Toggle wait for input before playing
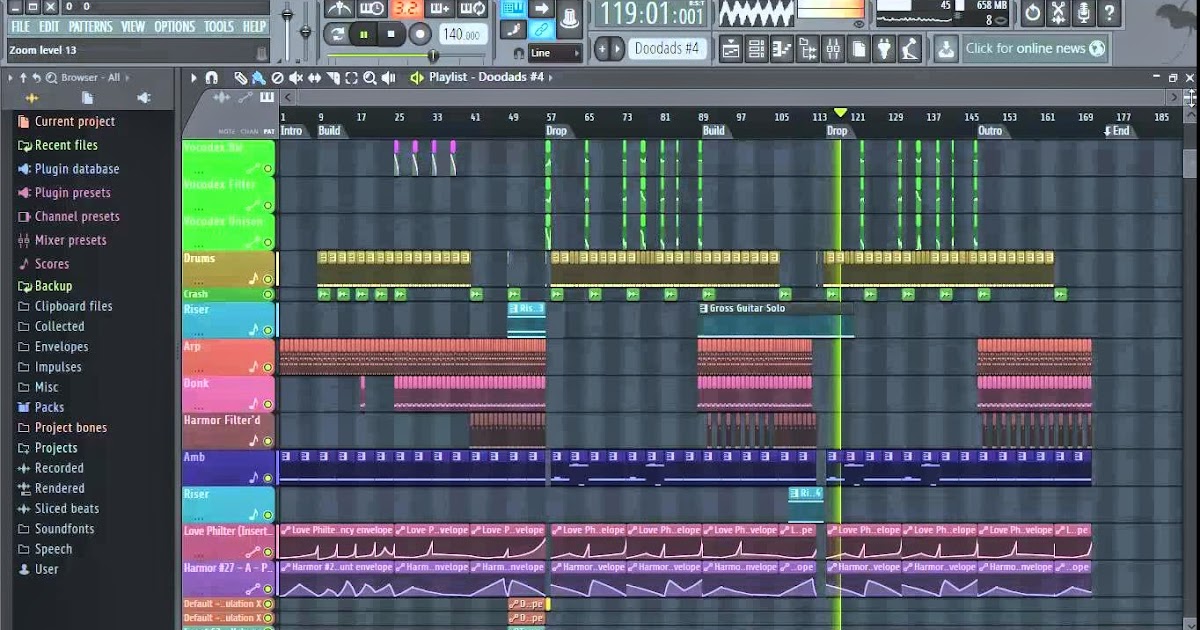Screen dimensions: 1200x630 click(372, 9)
